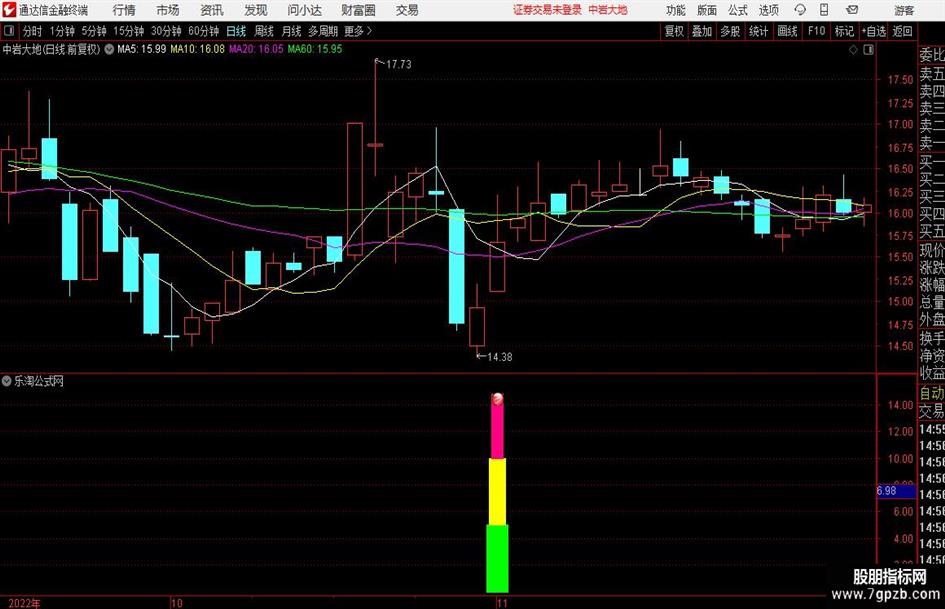This screenshot has width=945, height=609.
Task: Click the red ball marker atop indicator bar
Action: point(497,399)
